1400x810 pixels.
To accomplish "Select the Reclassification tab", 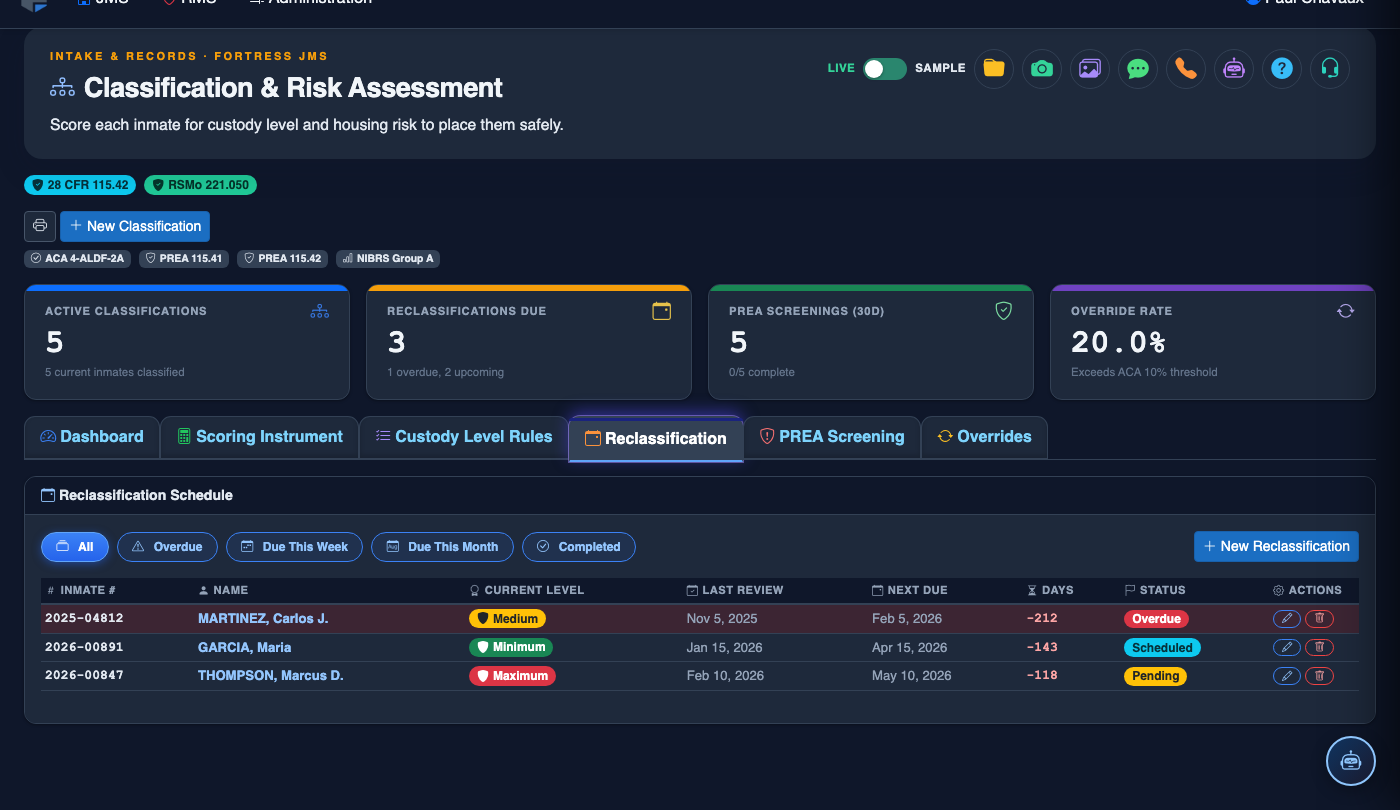I will pyautogui.click(x=656, y=438).
